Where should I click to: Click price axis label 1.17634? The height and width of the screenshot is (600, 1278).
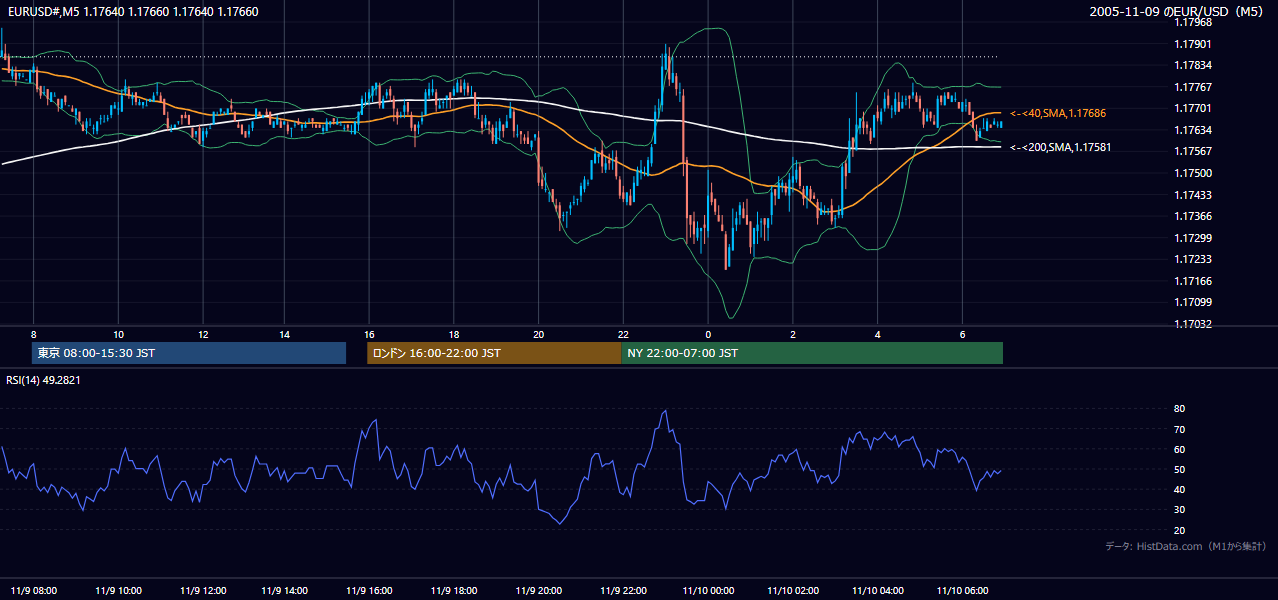[x=1192, y=130]
